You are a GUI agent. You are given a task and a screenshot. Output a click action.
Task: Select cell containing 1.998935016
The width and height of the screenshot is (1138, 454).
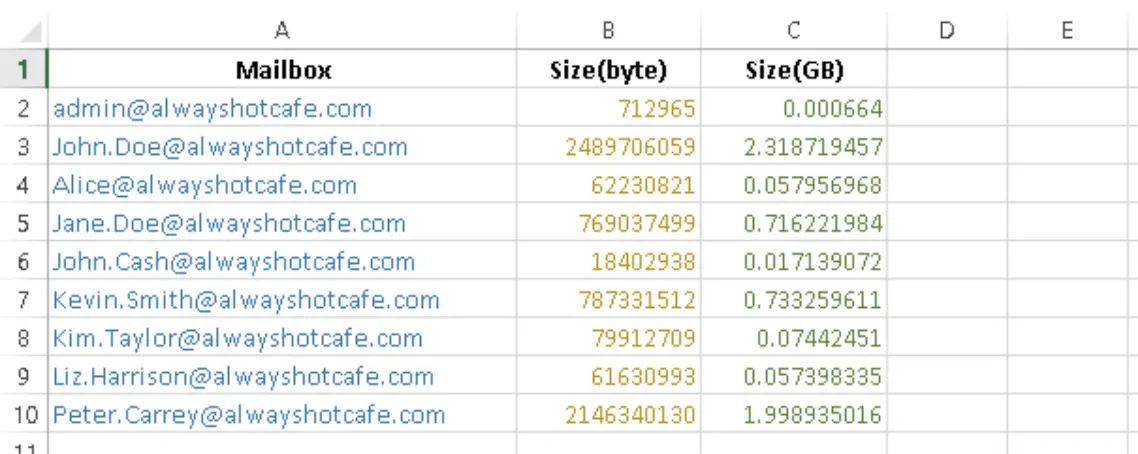tap(793, 415)
